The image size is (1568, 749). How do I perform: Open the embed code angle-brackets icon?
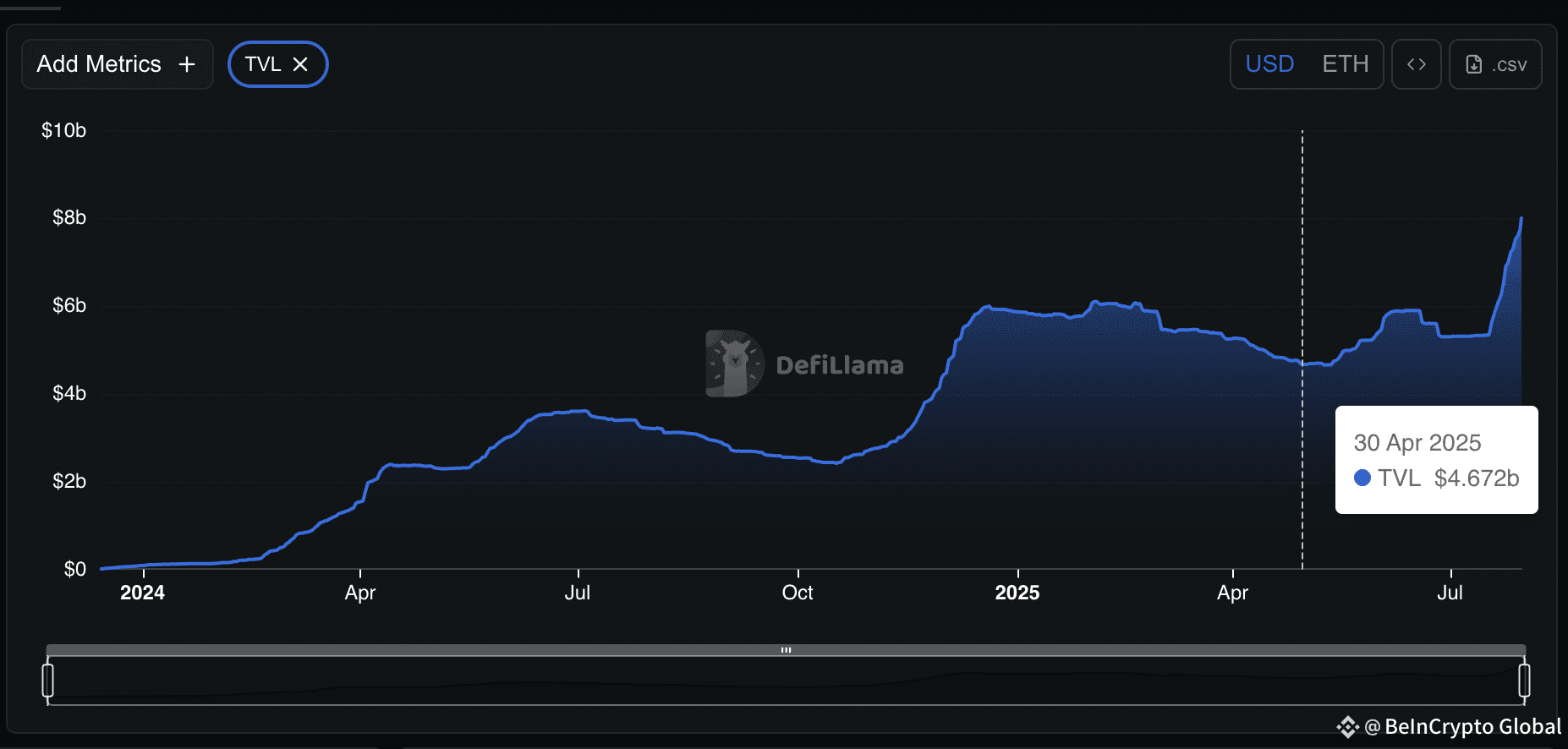click(x=1417, y=64)
